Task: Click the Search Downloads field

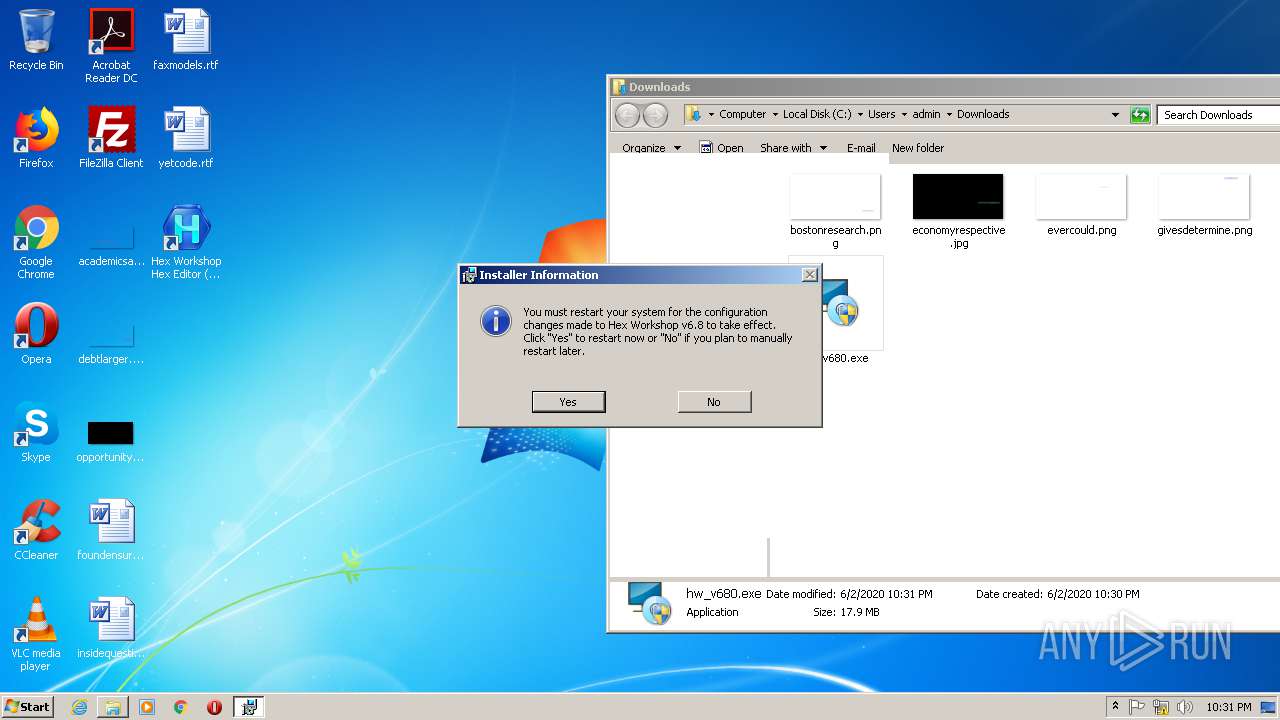Action: coord(1219,115)
